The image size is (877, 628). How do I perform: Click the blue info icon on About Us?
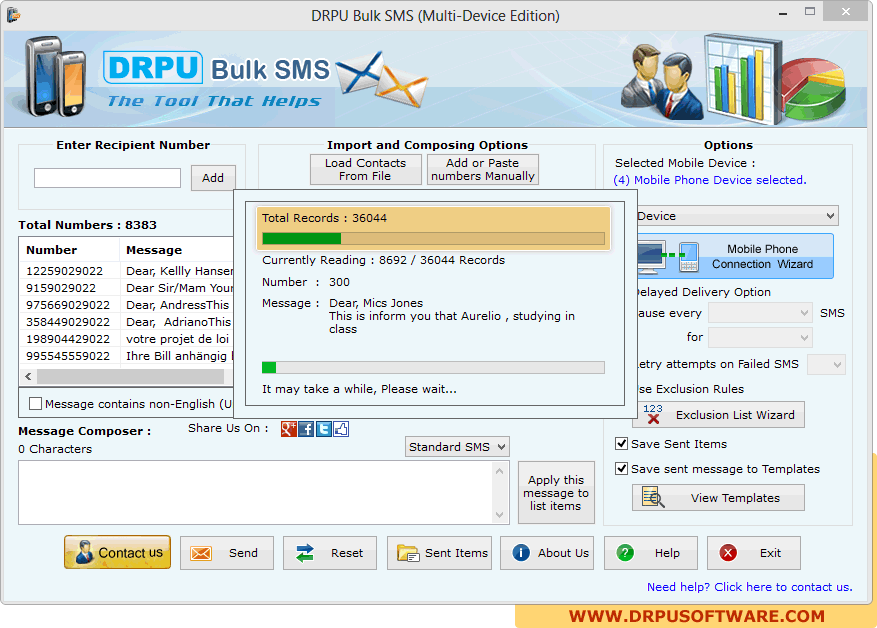521,553
